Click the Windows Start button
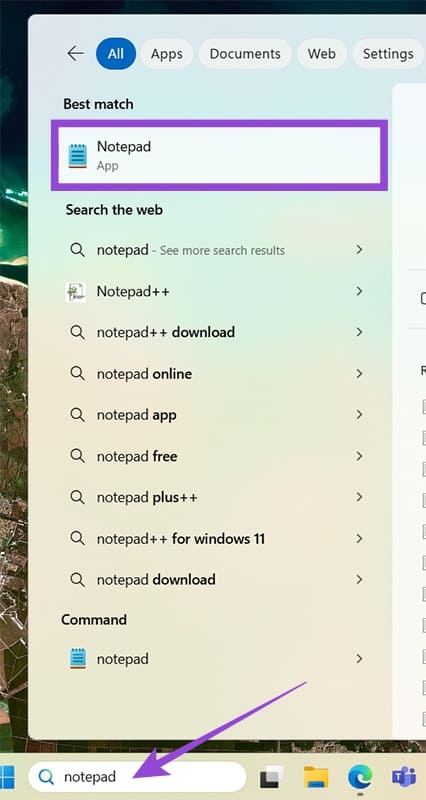 pyautogui.click(x=7, y=777)
